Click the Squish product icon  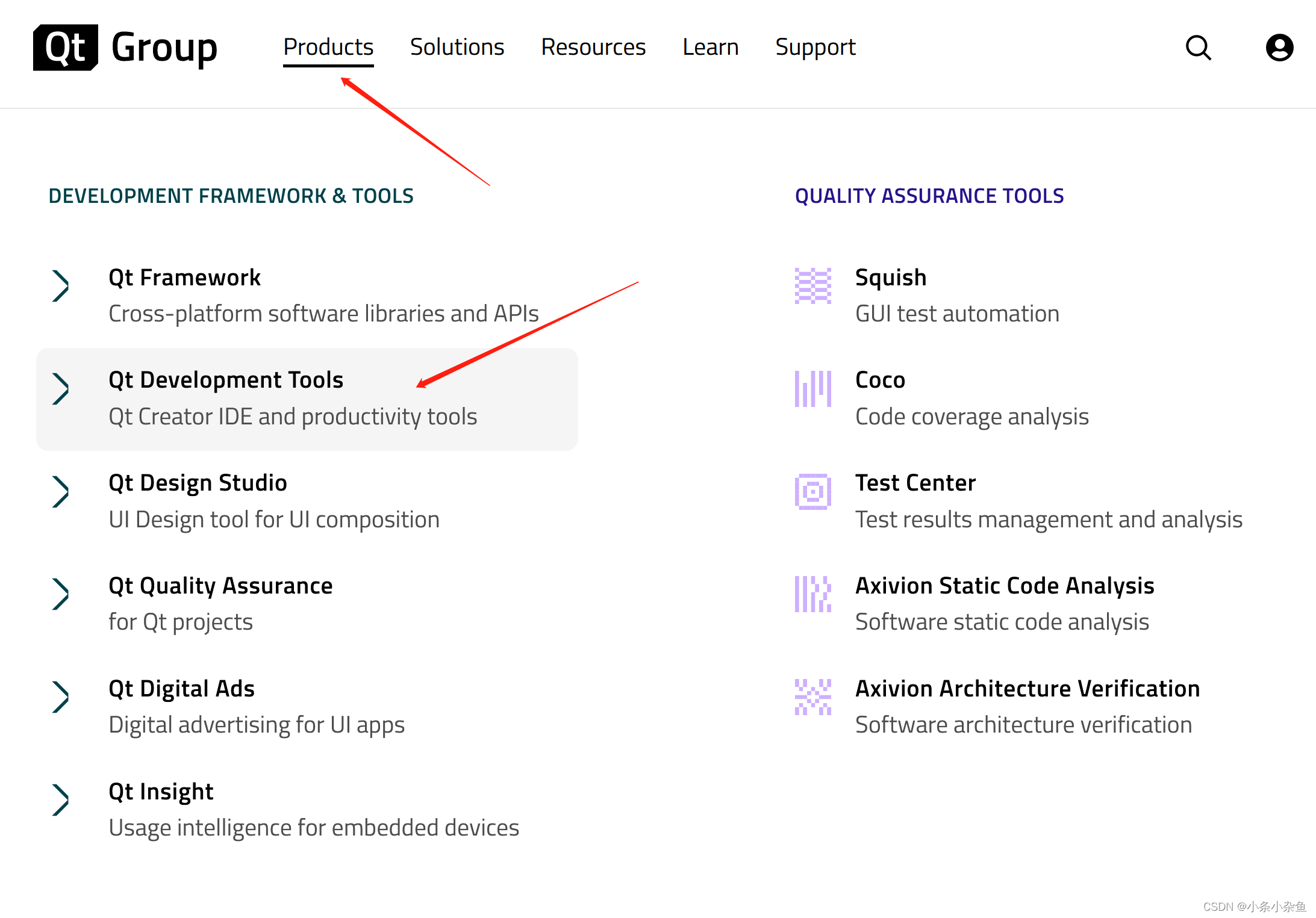(x=812, y=286)
